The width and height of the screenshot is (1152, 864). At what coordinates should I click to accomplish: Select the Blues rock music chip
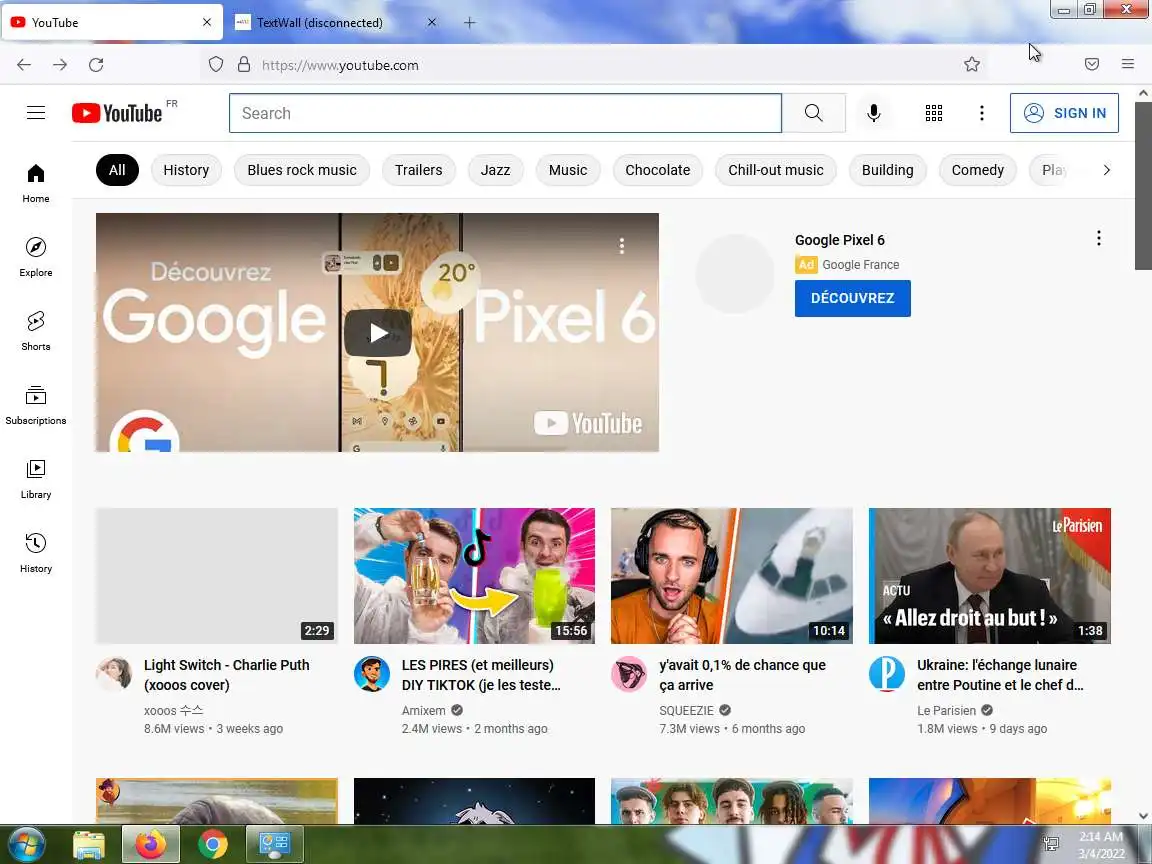302,170
